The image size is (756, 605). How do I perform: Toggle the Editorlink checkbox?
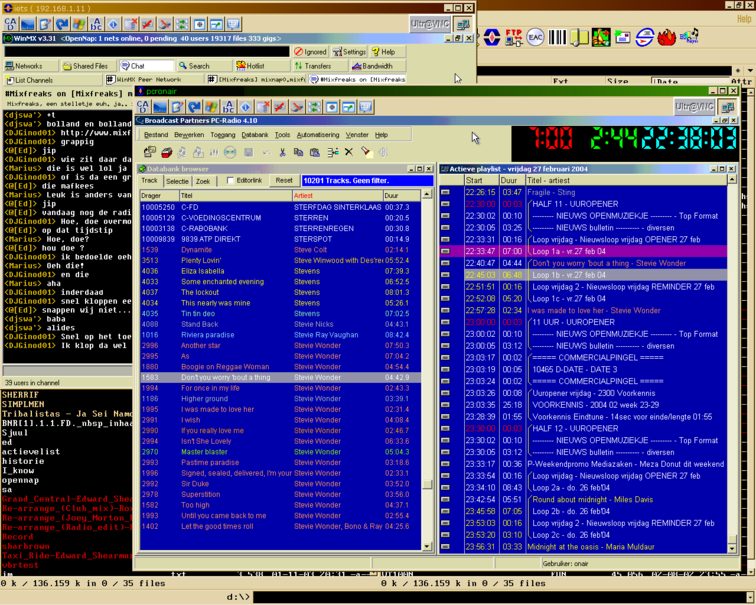pos(230,180)
